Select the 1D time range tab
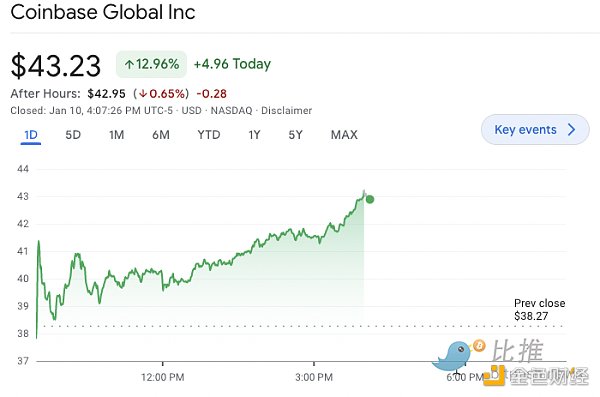 tap(31, 135)
